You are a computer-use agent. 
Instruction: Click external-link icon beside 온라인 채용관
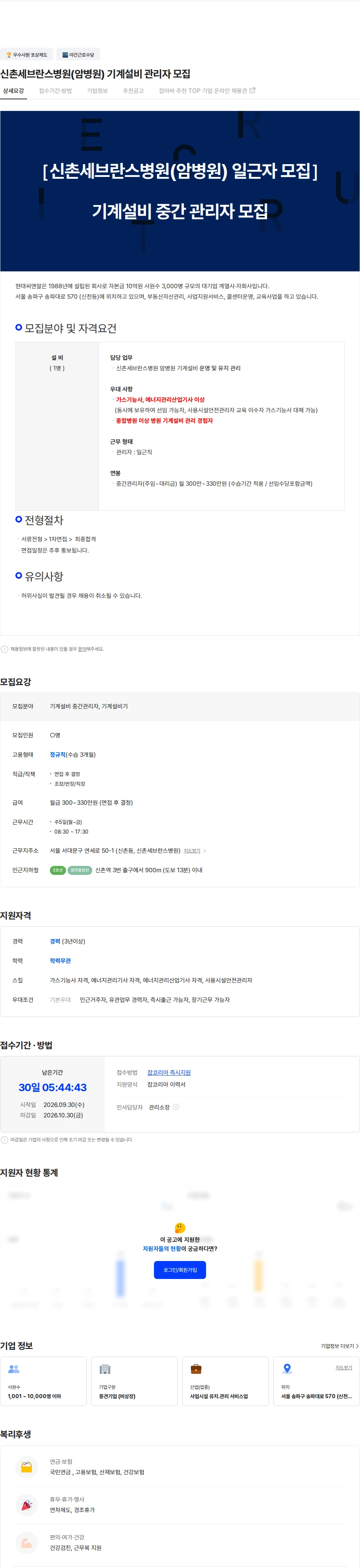point(253,90)
